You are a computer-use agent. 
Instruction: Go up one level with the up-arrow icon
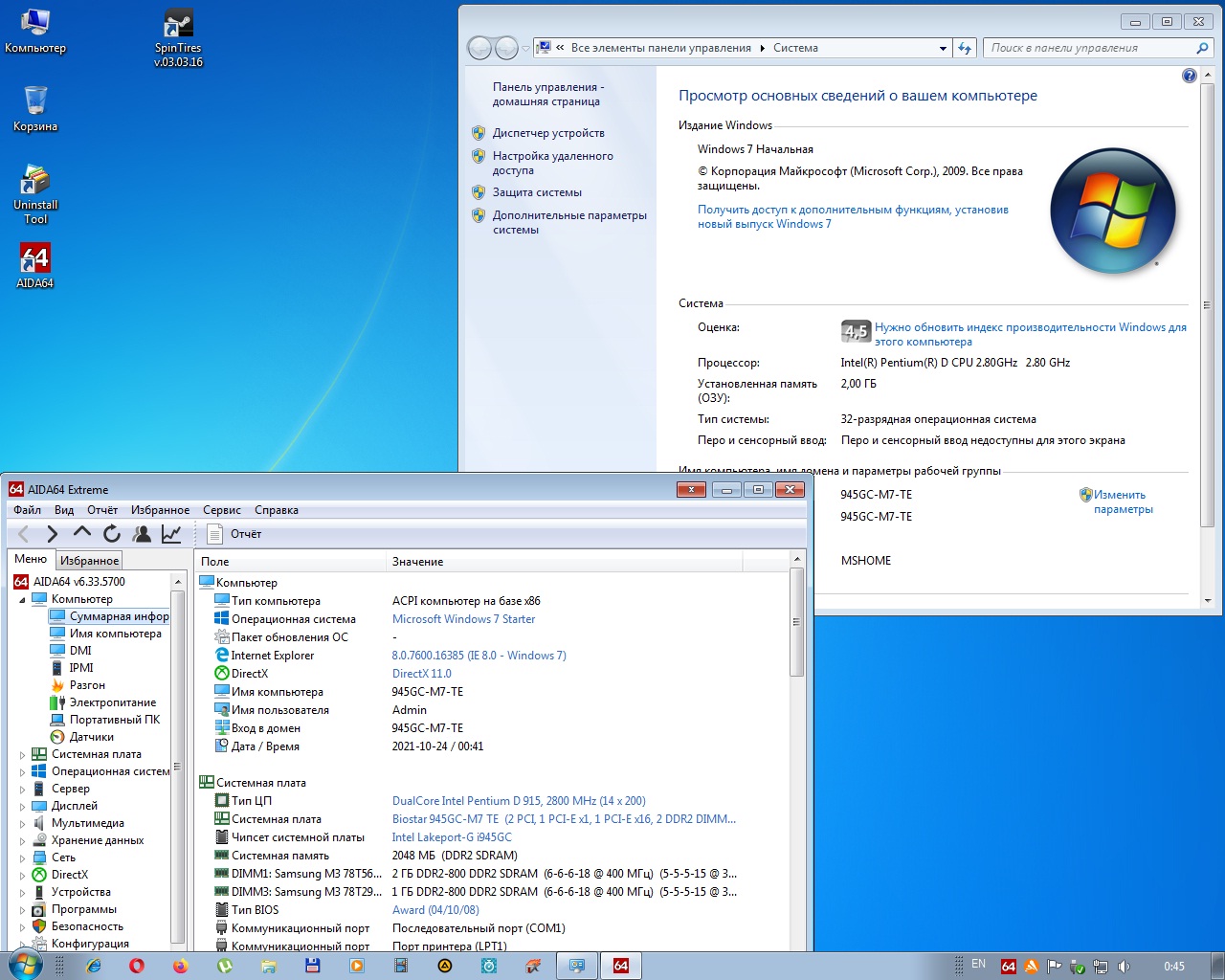click(x=82, y=533)
